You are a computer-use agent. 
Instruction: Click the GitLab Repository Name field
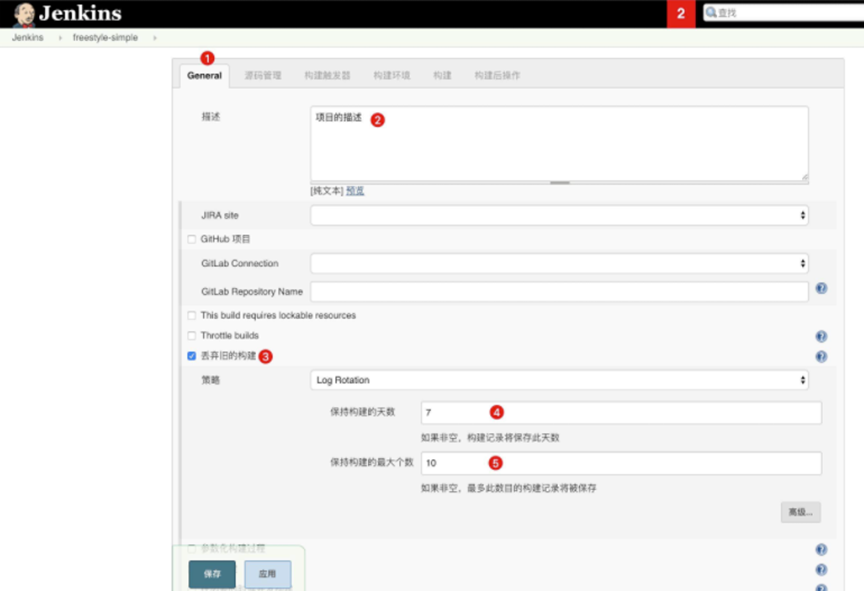pyautogui.click(x=559, y=292)
